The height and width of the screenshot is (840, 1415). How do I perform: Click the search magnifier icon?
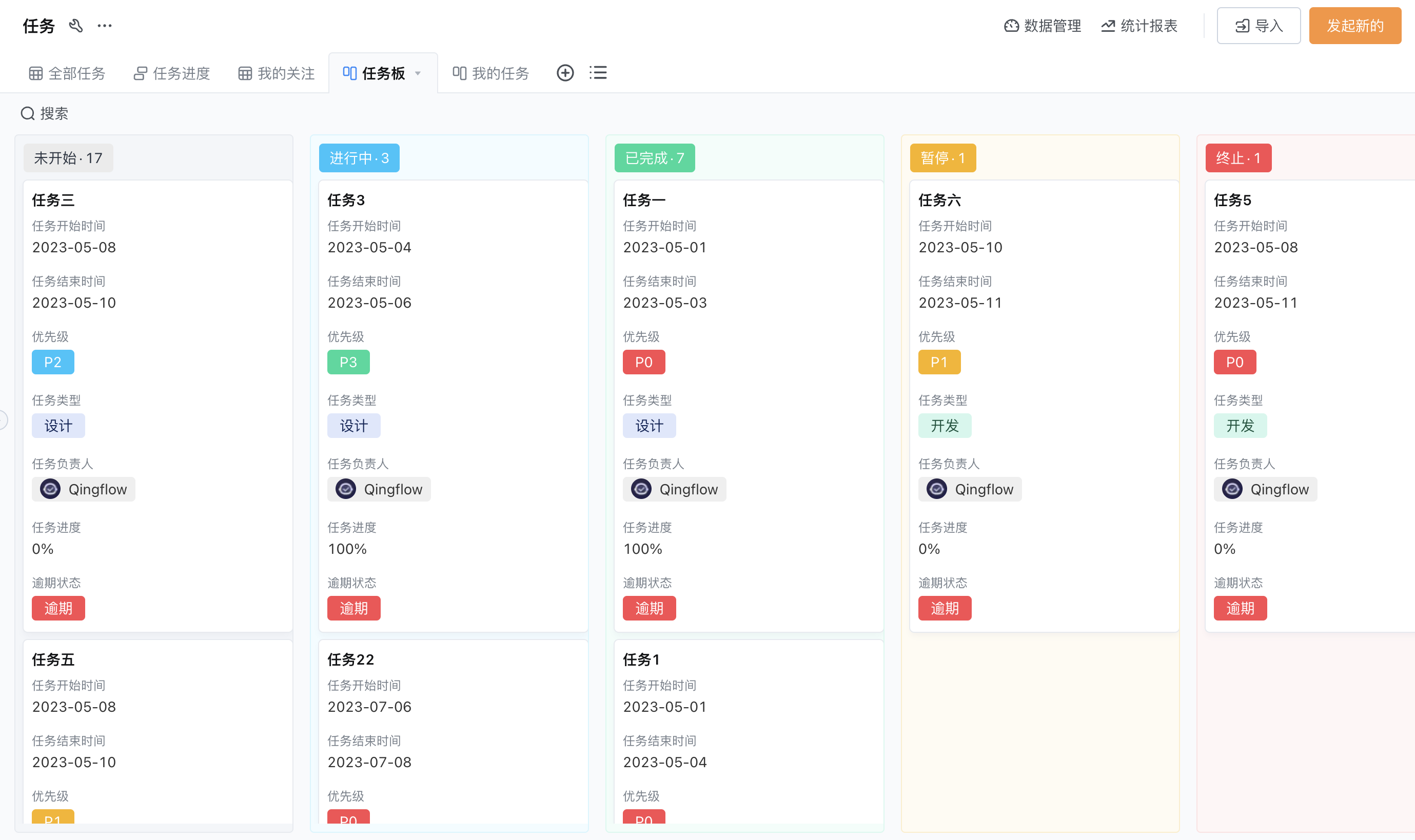click(28, 114)
